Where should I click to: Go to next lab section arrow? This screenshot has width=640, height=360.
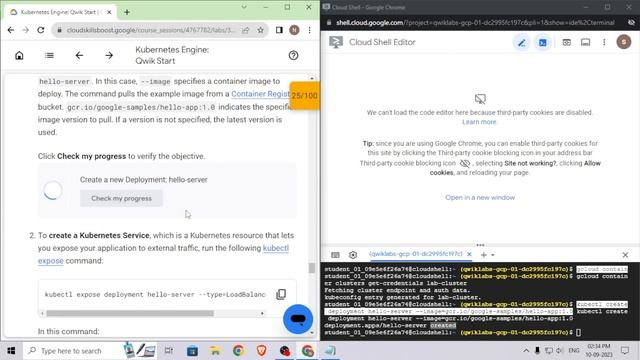pyautogui.click(x=109, y=56)
